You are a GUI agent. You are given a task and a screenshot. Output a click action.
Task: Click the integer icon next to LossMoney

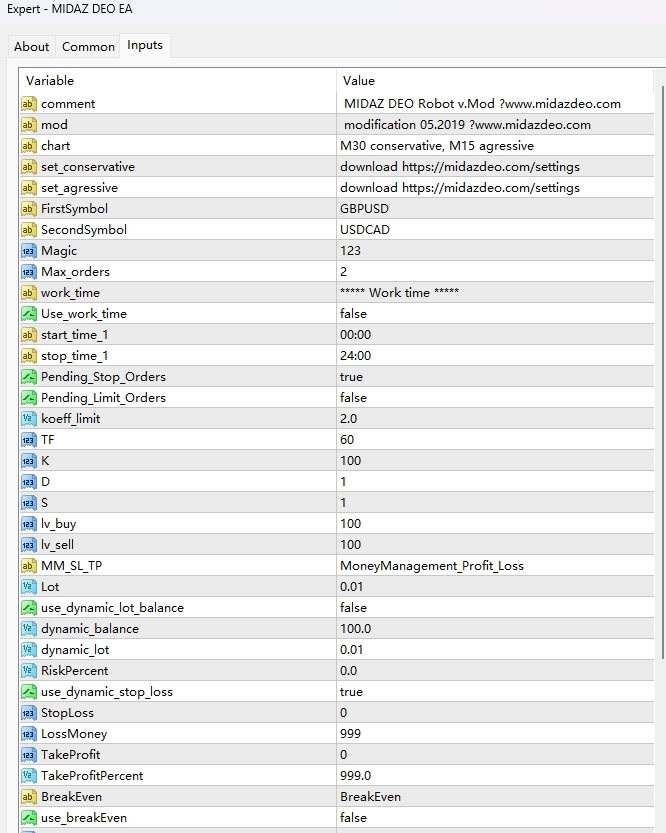pyautogui.click(x=29, y=734)
